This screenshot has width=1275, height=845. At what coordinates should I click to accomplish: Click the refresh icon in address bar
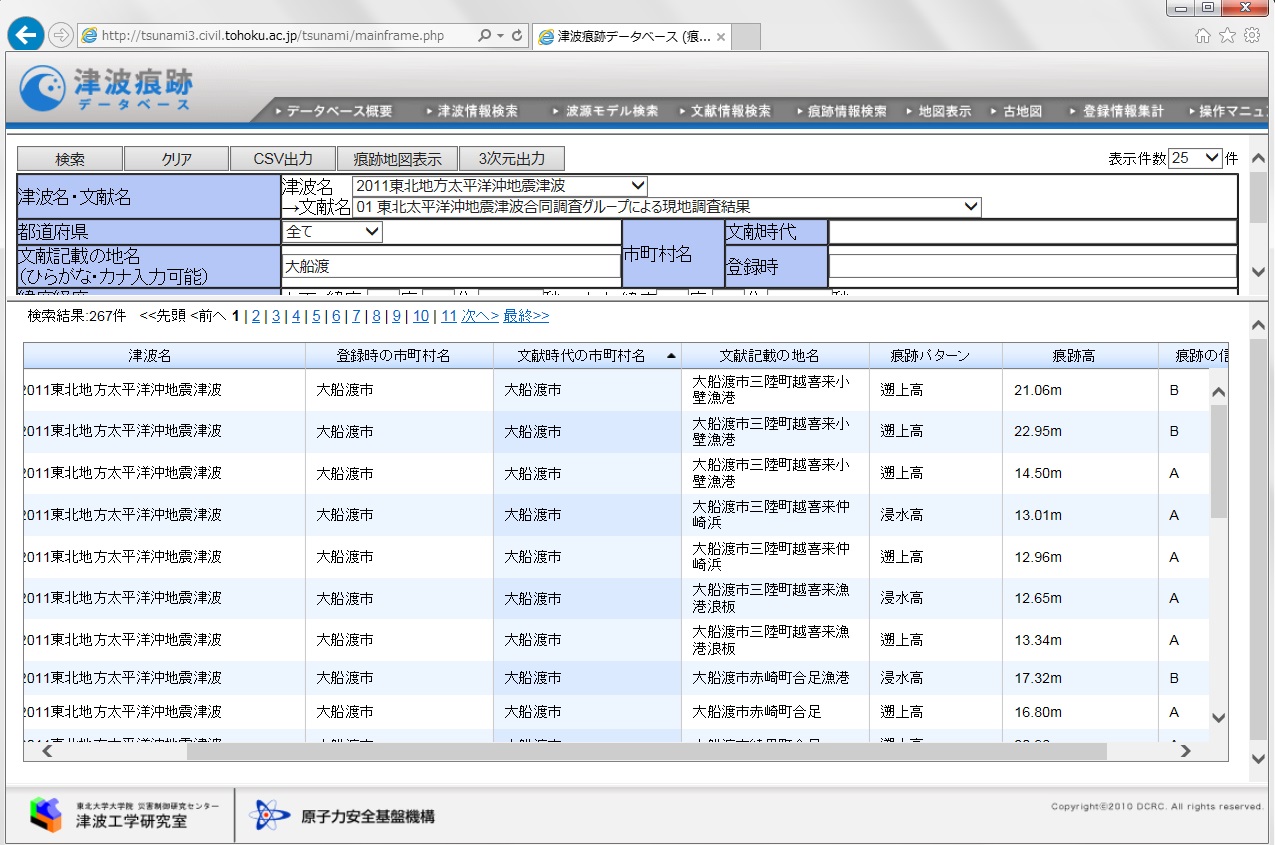coord(518,35)
